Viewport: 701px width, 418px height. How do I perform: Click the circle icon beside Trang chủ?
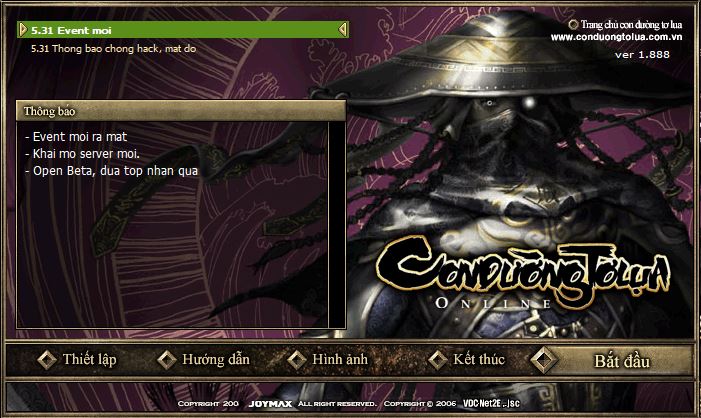[x=573, y=24]
